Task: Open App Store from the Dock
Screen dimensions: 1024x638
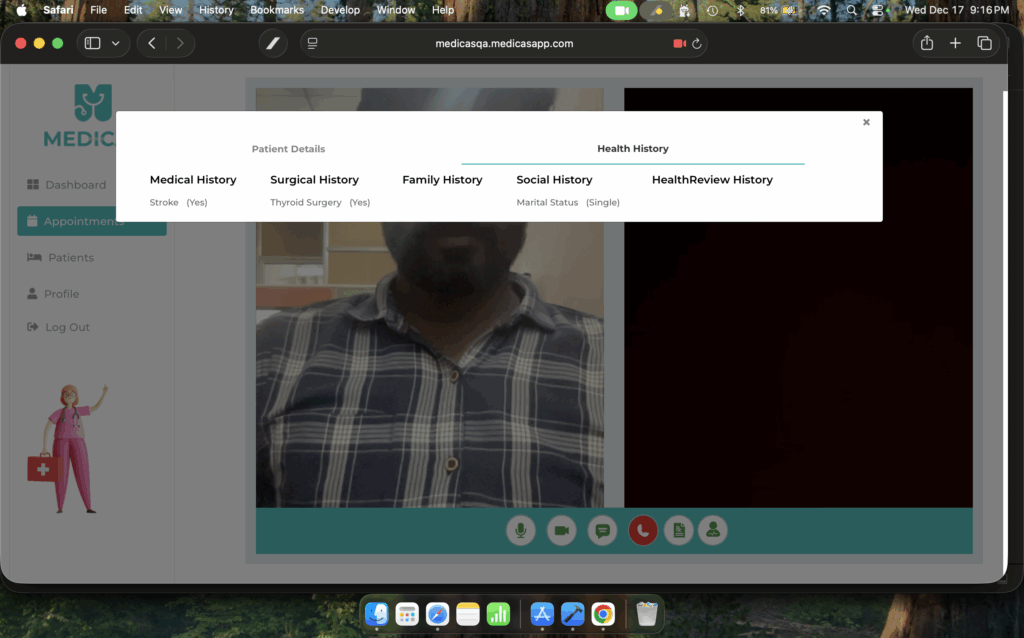Action: pos(542,614)
